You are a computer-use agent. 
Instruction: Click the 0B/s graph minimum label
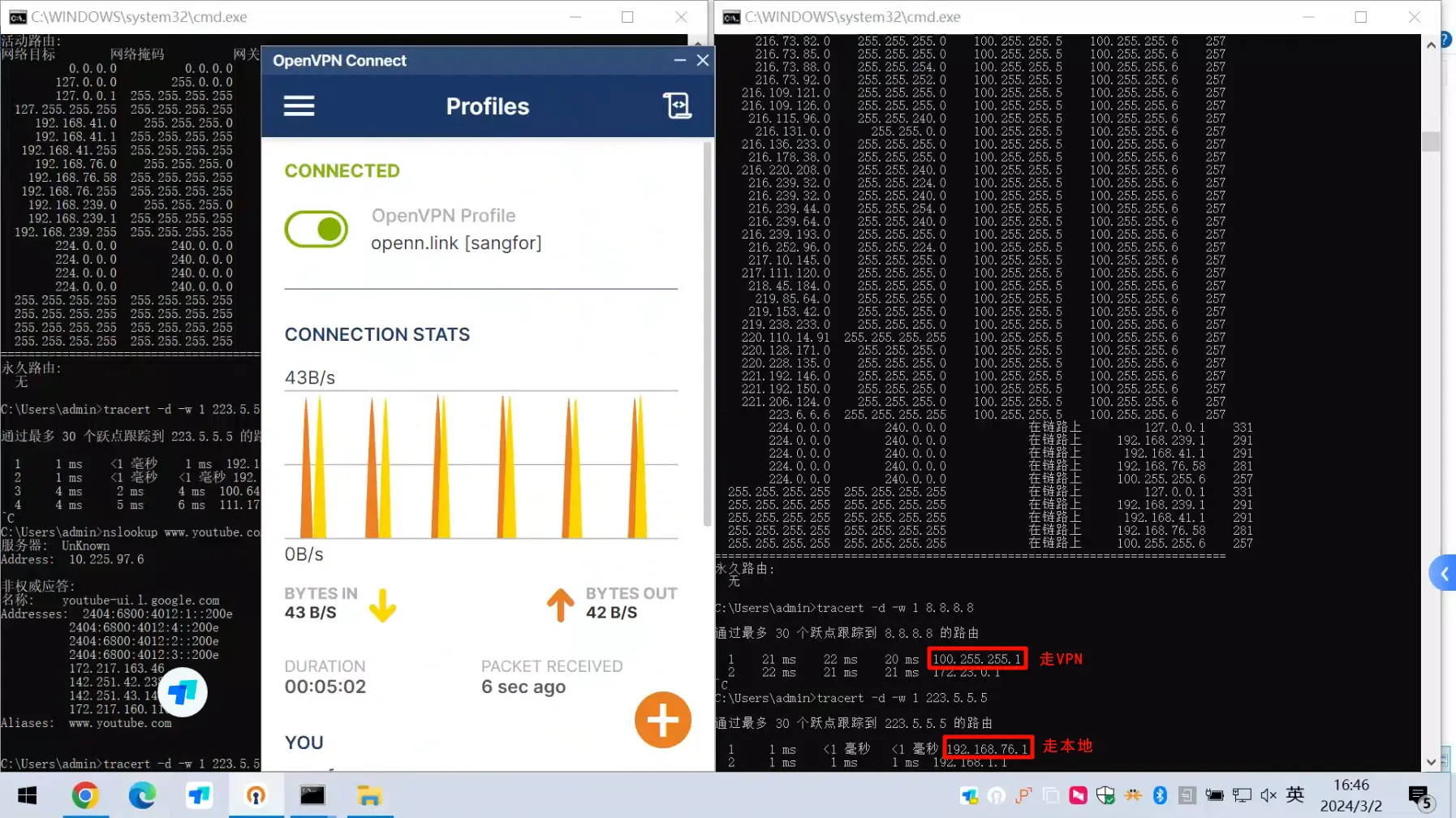(x=304, y=554)
